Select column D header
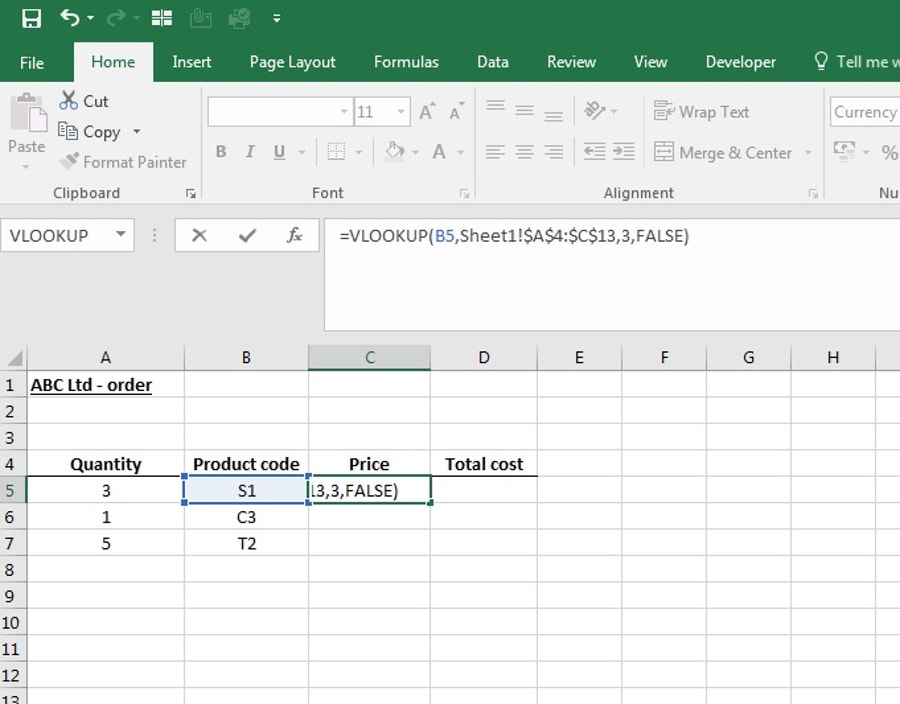This screenshot has height=704, width=900. pyautogui.click(x=484, y=358)
